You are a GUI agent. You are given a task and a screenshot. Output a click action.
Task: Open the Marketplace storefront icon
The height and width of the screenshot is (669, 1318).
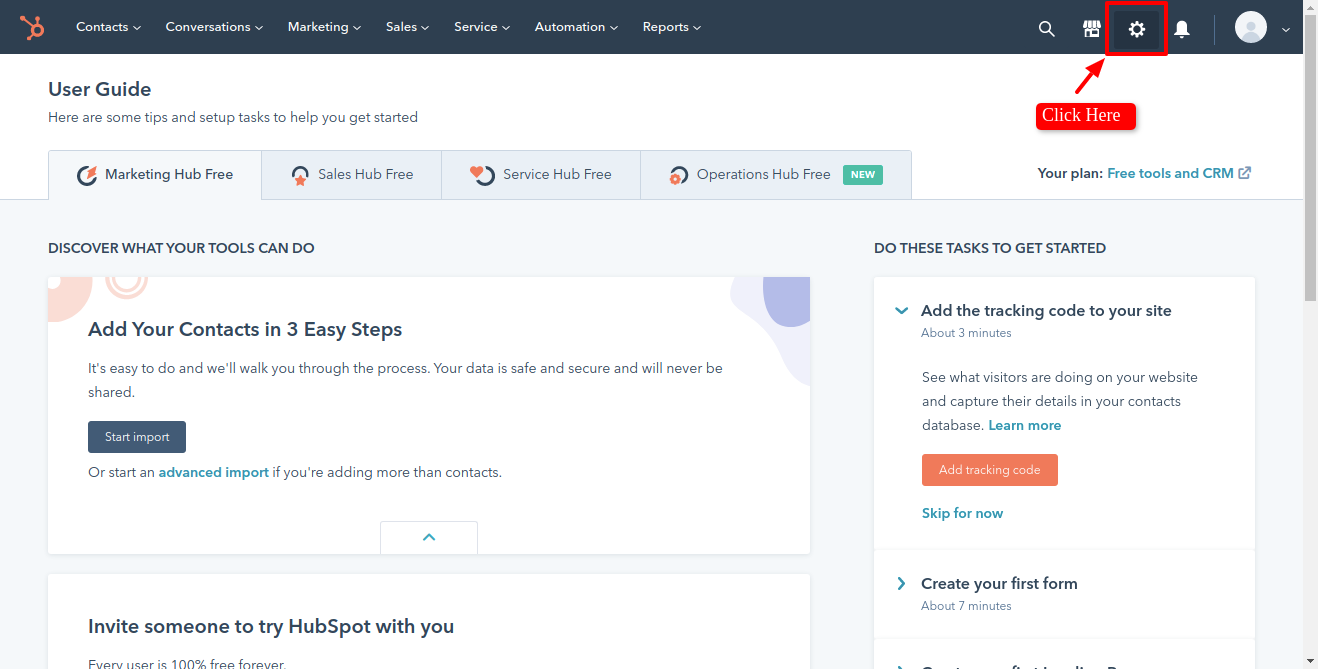1092,29
